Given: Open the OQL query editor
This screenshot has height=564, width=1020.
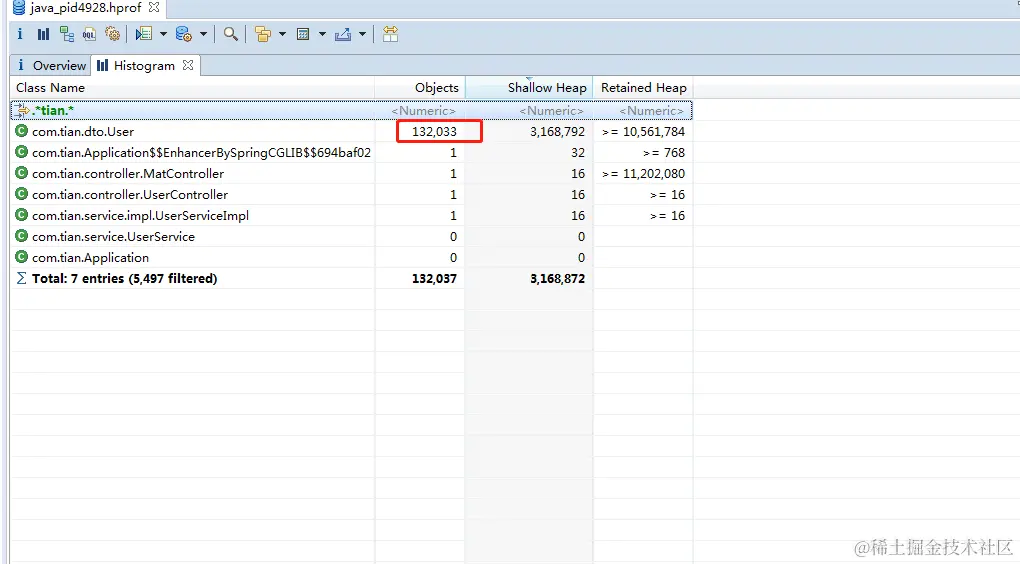Looking at the screenshot, I should click(89, 34).
